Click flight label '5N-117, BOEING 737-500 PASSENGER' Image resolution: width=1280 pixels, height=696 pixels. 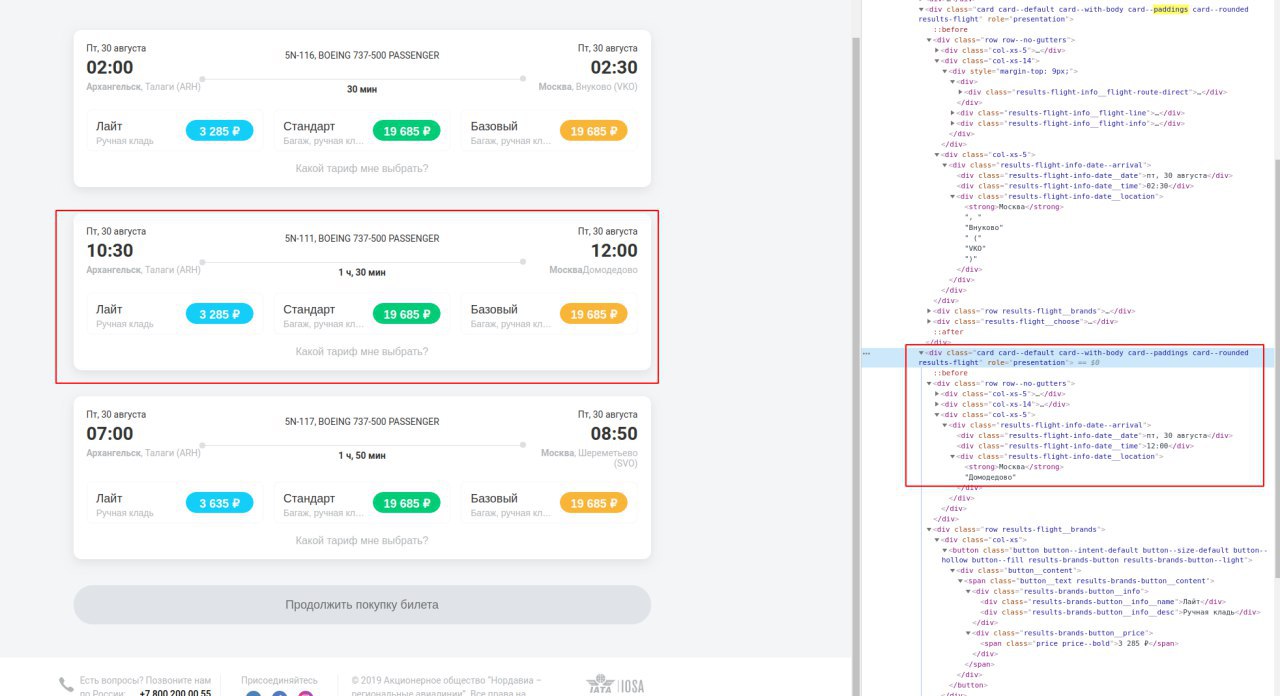tap(362, 422)
